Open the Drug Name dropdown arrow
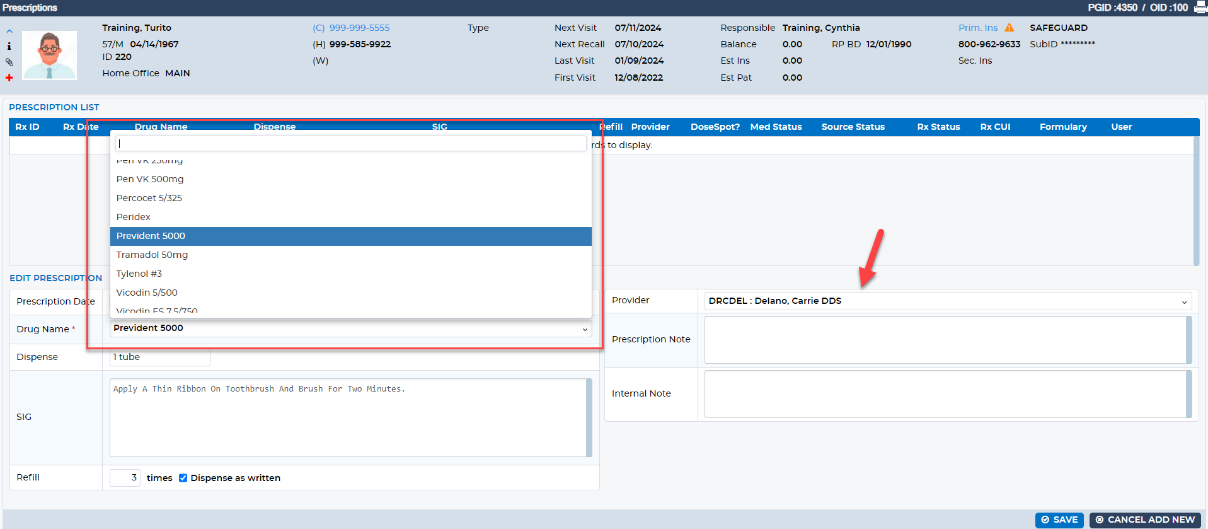Viewport: 1208px width, 529px height. 584,328
